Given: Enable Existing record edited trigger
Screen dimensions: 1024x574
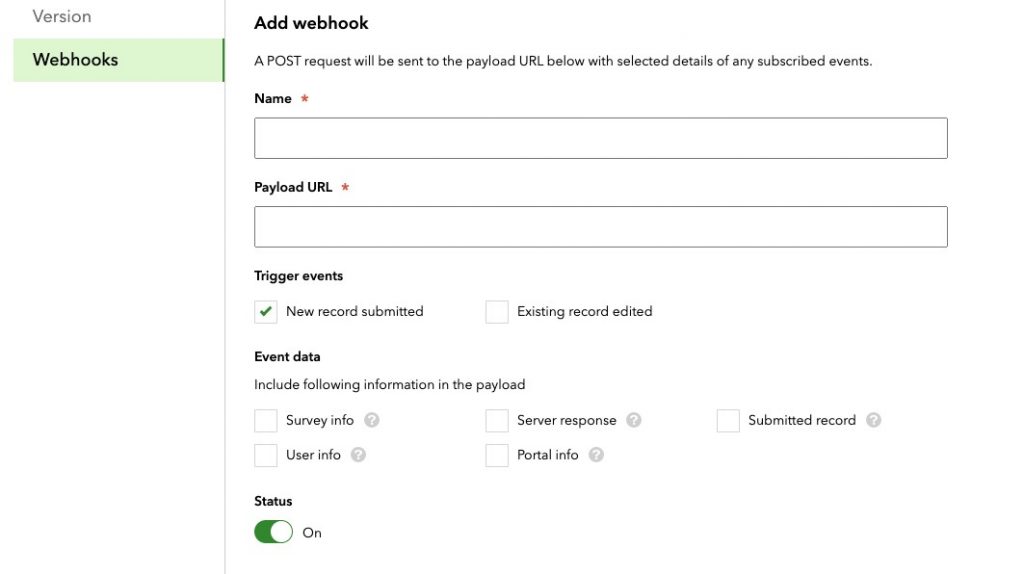Looking at the screenshot, I should (497, 311).
